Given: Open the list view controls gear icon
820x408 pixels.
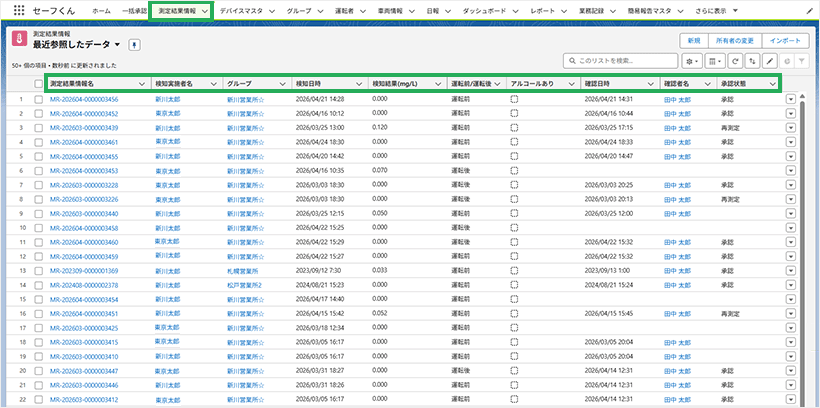Looking at the screenshot, I should [x=691, y=61].
